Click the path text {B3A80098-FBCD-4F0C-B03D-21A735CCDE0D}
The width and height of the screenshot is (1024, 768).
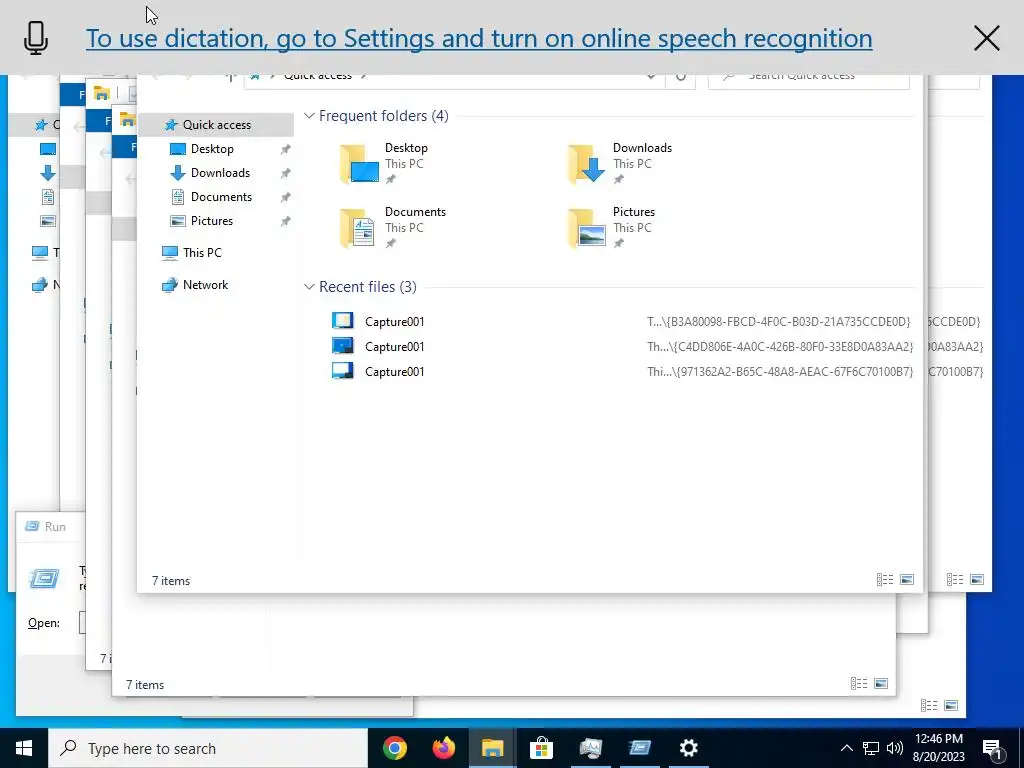coord(778,322)
